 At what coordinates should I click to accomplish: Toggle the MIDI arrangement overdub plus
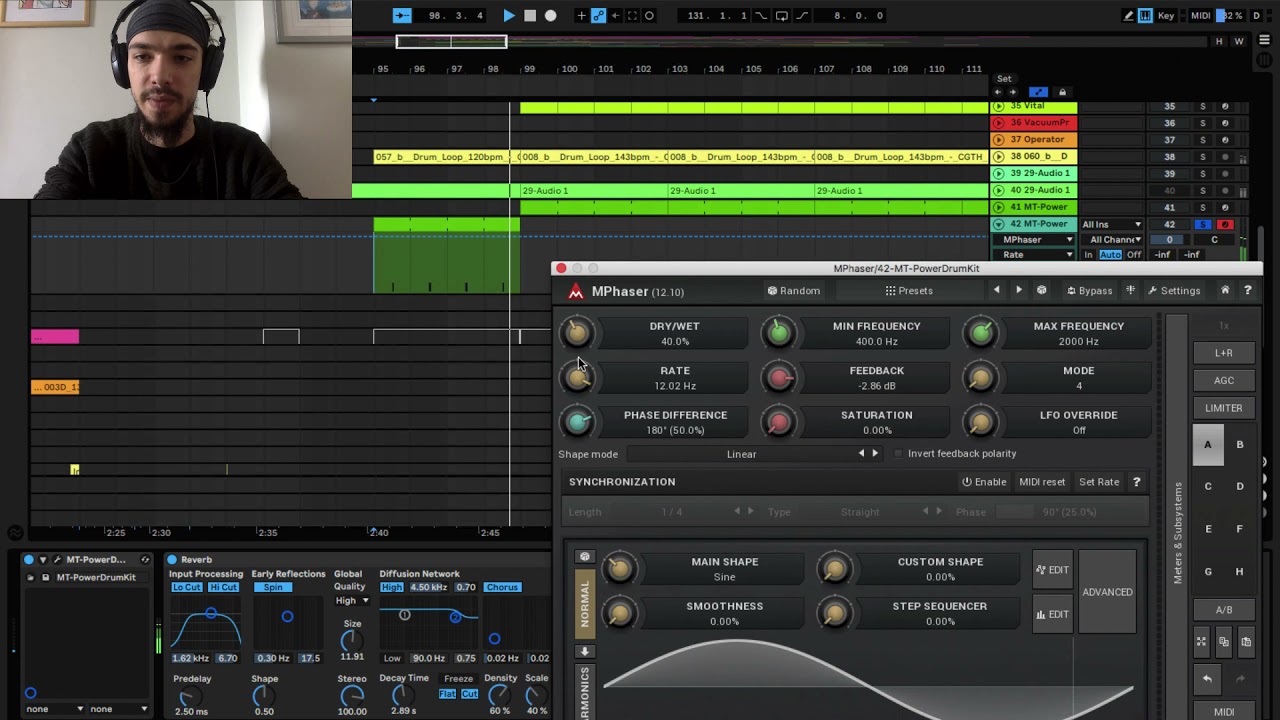[581, 15]
